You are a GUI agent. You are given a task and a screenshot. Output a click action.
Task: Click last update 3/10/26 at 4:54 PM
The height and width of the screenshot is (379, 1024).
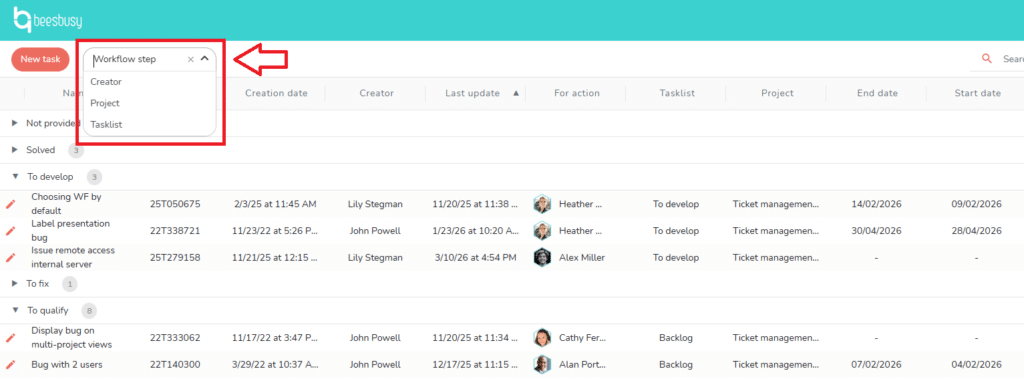pyautogui.click(x=475, y=257)
